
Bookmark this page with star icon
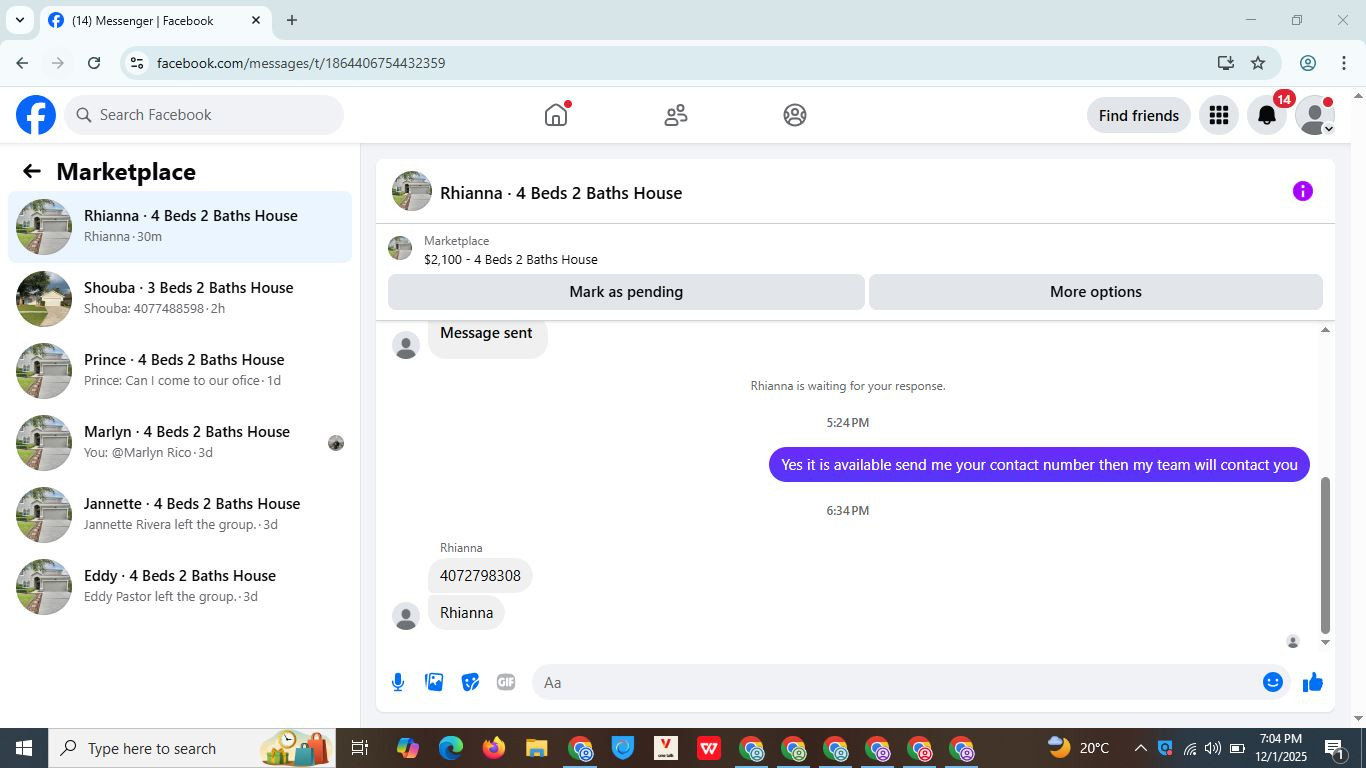click(x=1258, y=63)
